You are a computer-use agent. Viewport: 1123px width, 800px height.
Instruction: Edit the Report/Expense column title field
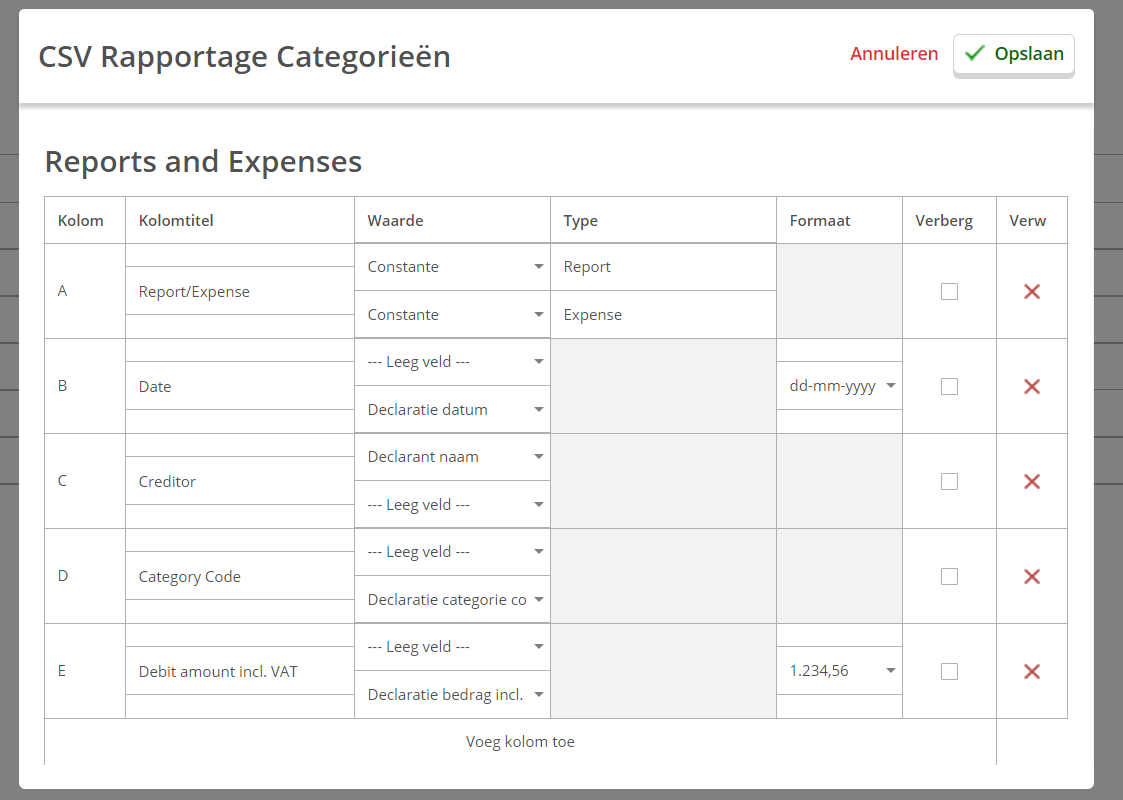coord(239,292)
